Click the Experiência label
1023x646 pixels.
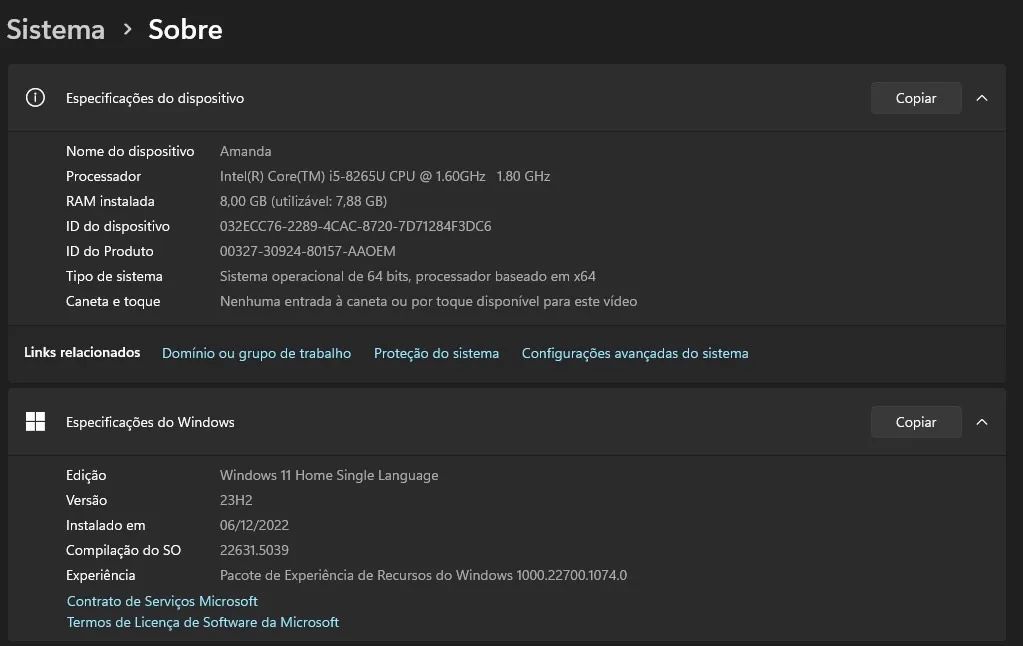pos(100,575)
